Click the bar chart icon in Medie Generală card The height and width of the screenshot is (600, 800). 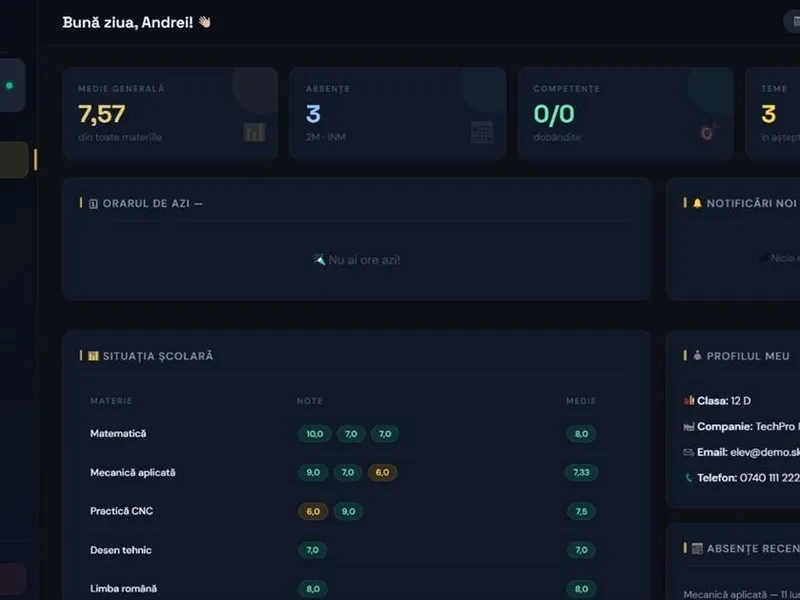coord(254,132)
